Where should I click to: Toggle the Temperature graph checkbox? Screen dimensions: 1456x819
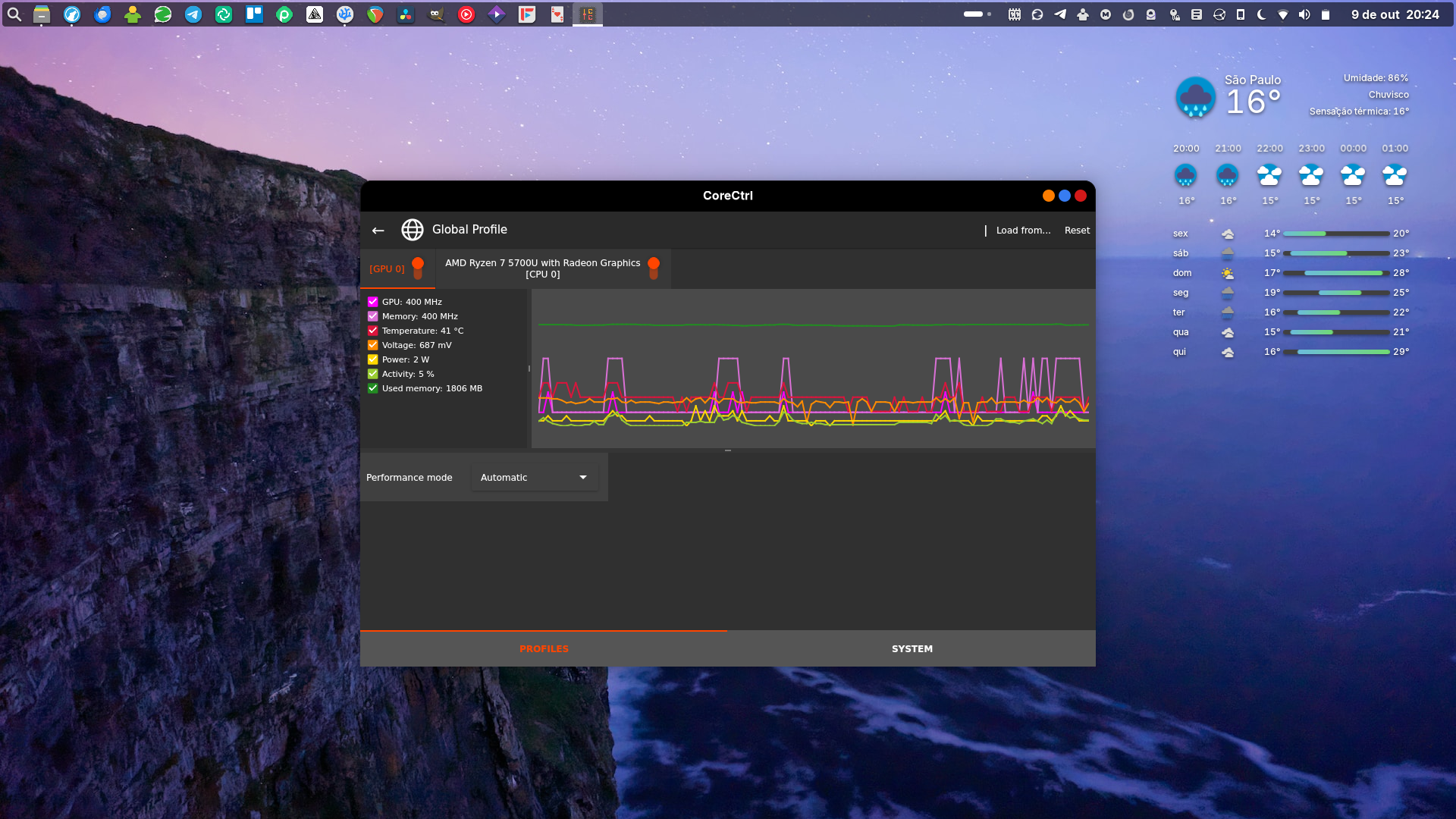click(373, 331)
